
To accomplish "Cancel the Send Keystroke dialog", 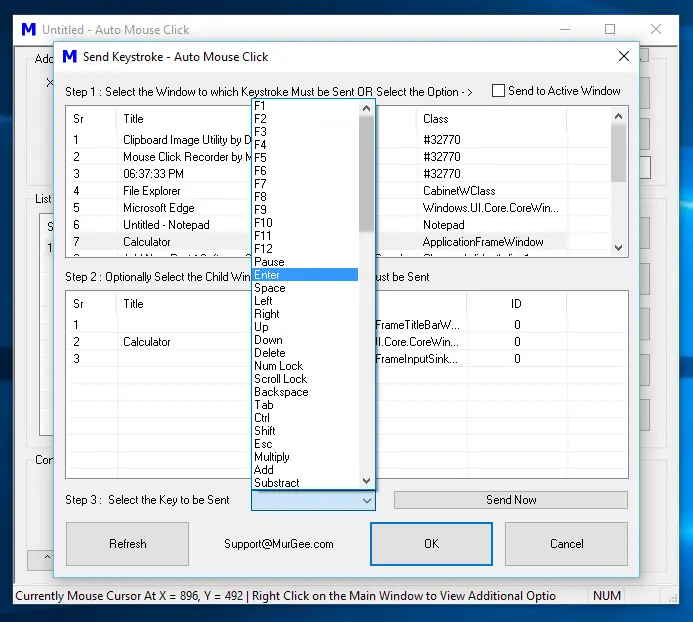I will click(x=566, y=544).
